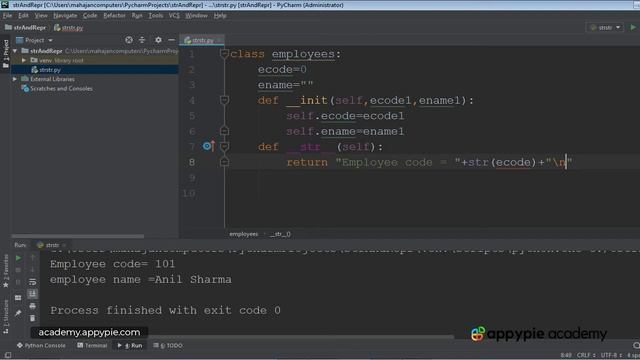Click the stop icon in Run panel

click(18, 270)
